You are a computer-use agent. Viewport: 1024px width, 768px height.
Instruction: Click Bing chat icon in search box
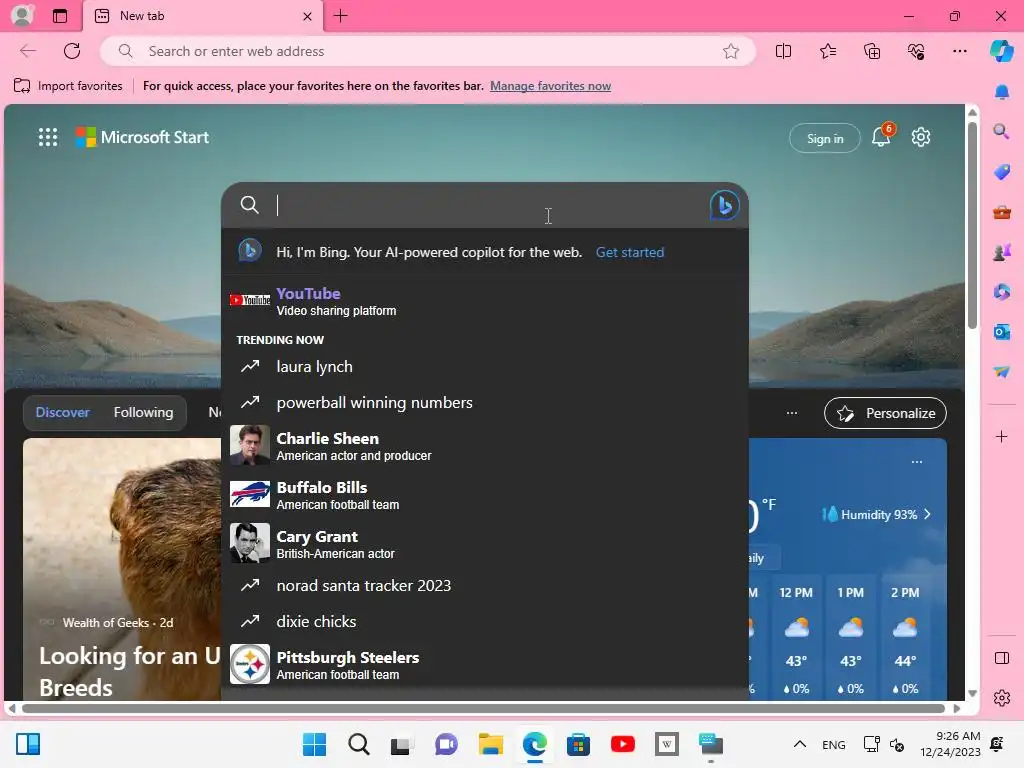(x=724, y=205)
